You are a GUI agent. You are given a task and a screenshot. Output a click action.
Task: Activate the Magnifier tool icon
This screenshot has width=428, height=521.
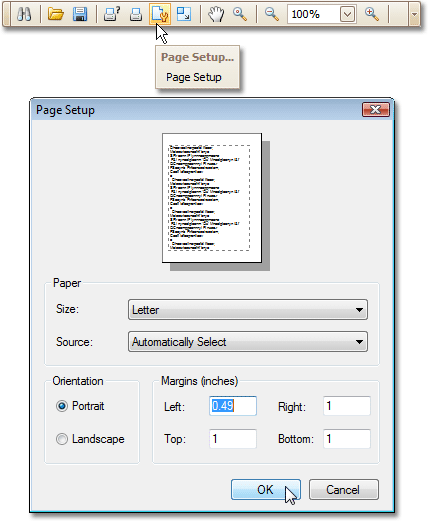240,14
